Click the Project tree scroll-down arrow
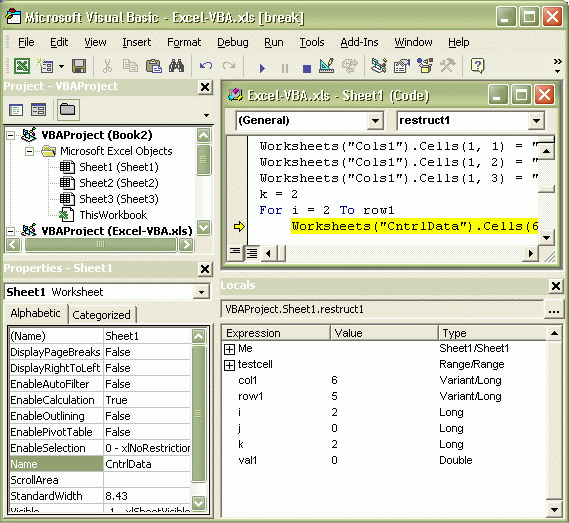The height and width of the screenshot is (523, 569). (204, 228)
